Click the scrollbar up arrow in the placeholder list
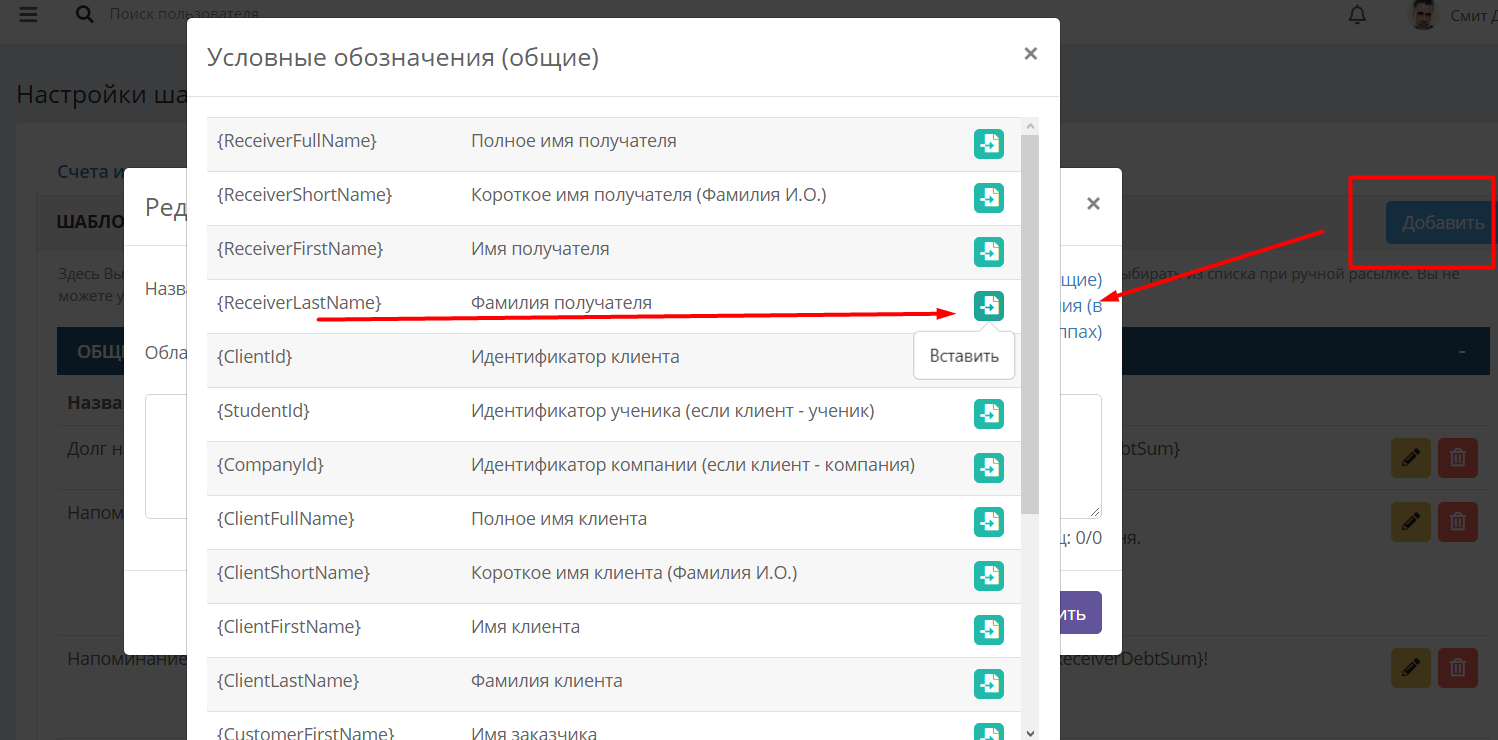Image resolution: width=1498 pixels, height=740 pixels. tap(1030, 126)
